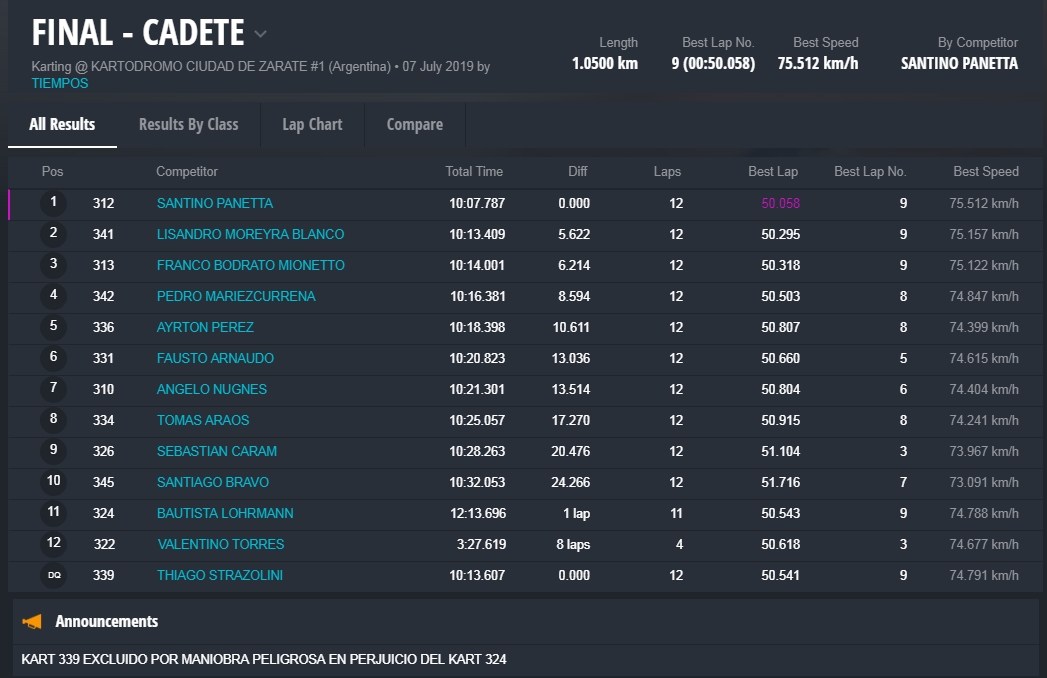This screenshot has width=1047, height=678.
Task: Click the Best Lap column header
Action: (x=773, y=171)
